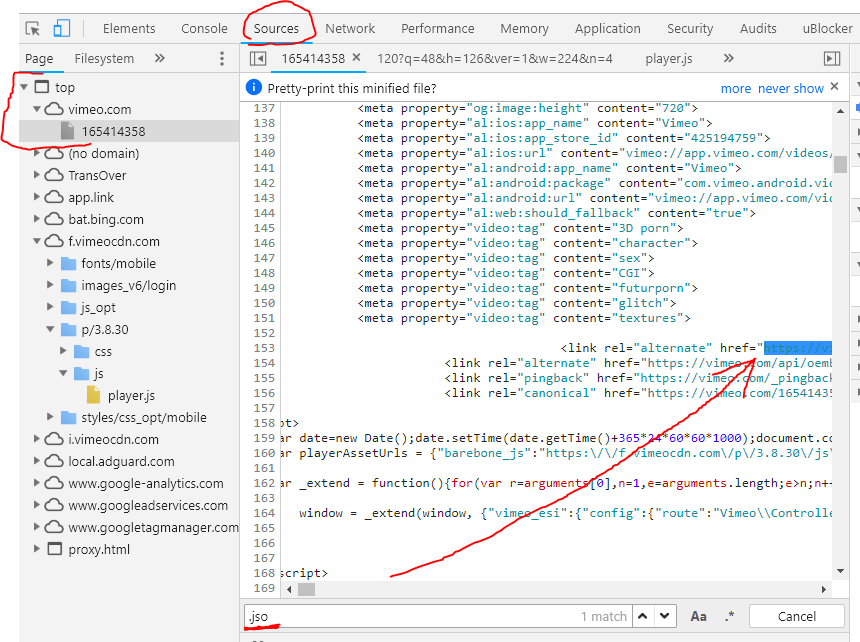Close the 165414358 file tab
Image resolution: width=860 pixels, height=642 pixels.
[x=357, y=57]
